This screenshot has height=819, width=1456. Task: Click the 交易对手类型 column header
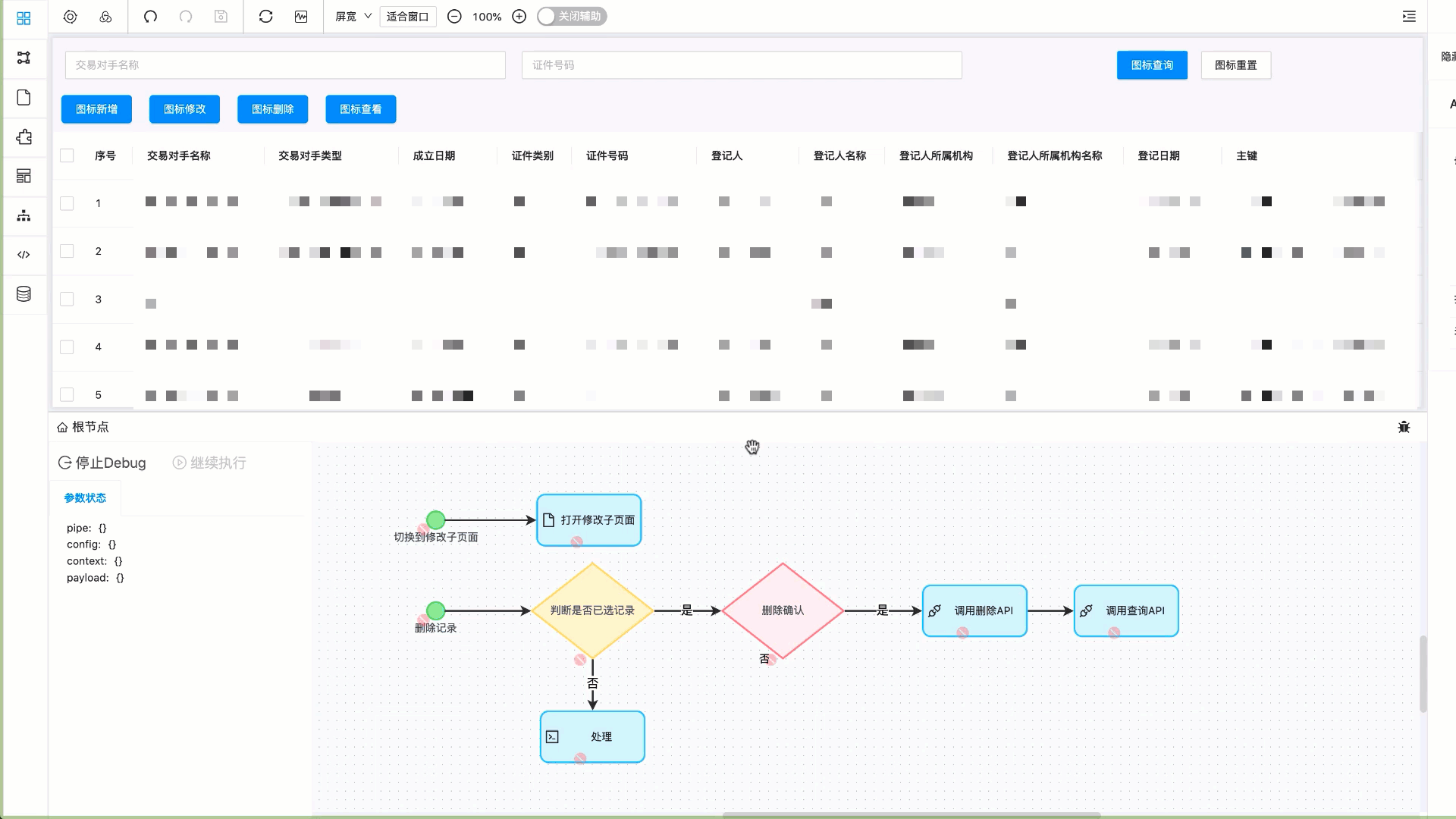coord(309,155)
